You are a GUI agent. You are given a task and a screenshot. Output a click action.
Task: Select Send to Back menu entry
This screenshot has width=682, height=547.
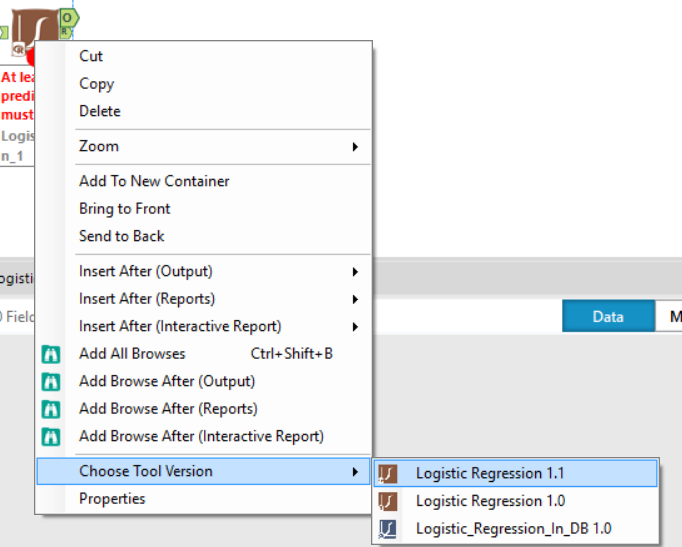coord(122,236)
